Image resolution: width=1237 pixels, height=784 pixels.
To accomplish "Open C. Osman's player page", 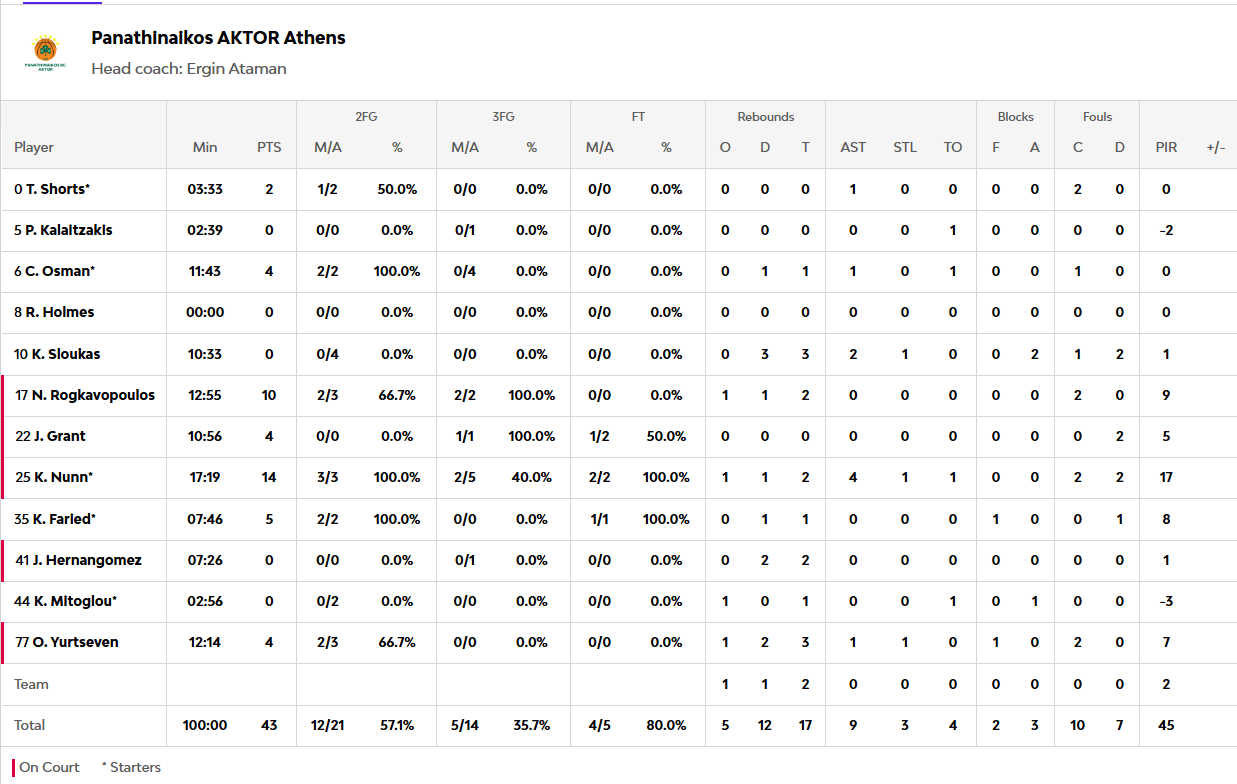I will [59, 271].
